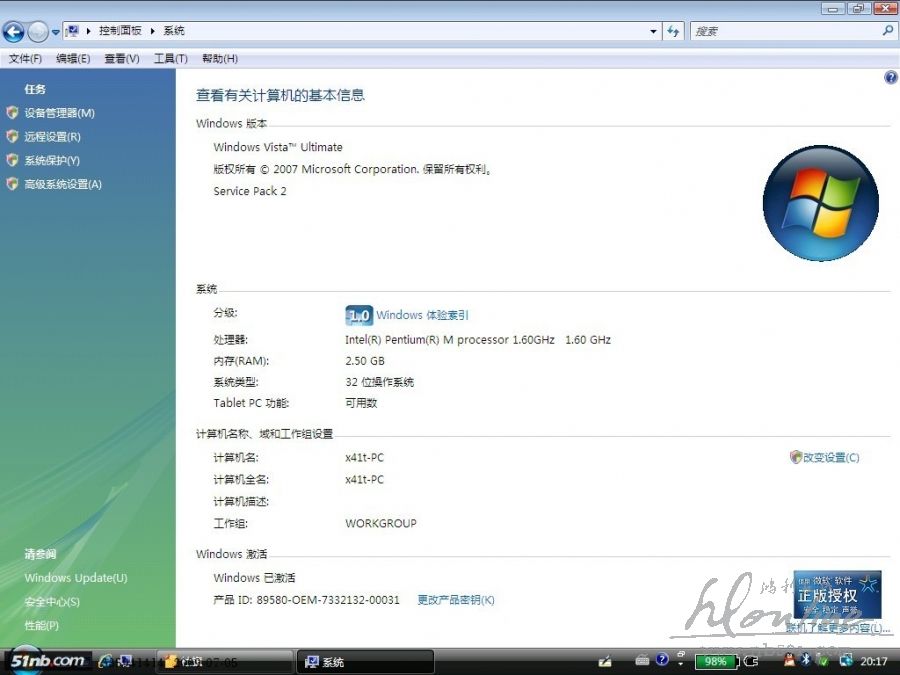Viewport: 900px width, 675px height.
Task: Open 设备管理器(M) from the task list
Action: coord(59,113)
